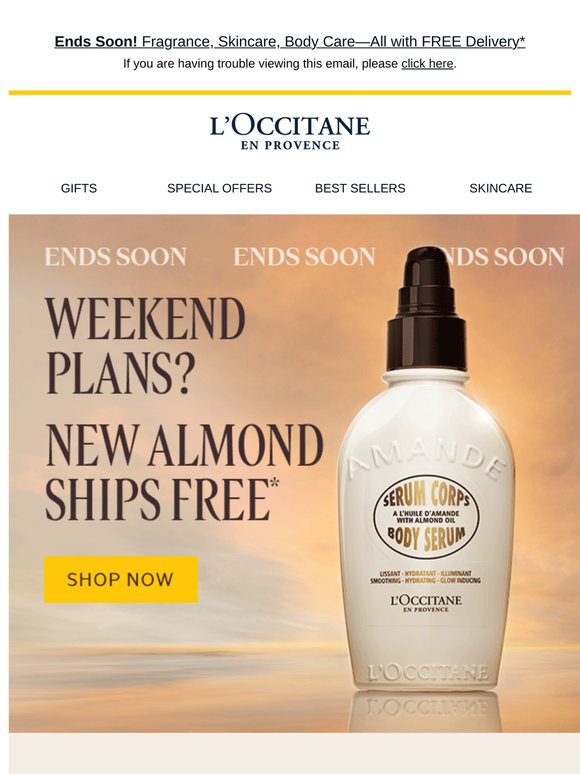
Task: Click the "Weekend Plans?" headline text
Action: pyautogui.click(x=146, y=346)
